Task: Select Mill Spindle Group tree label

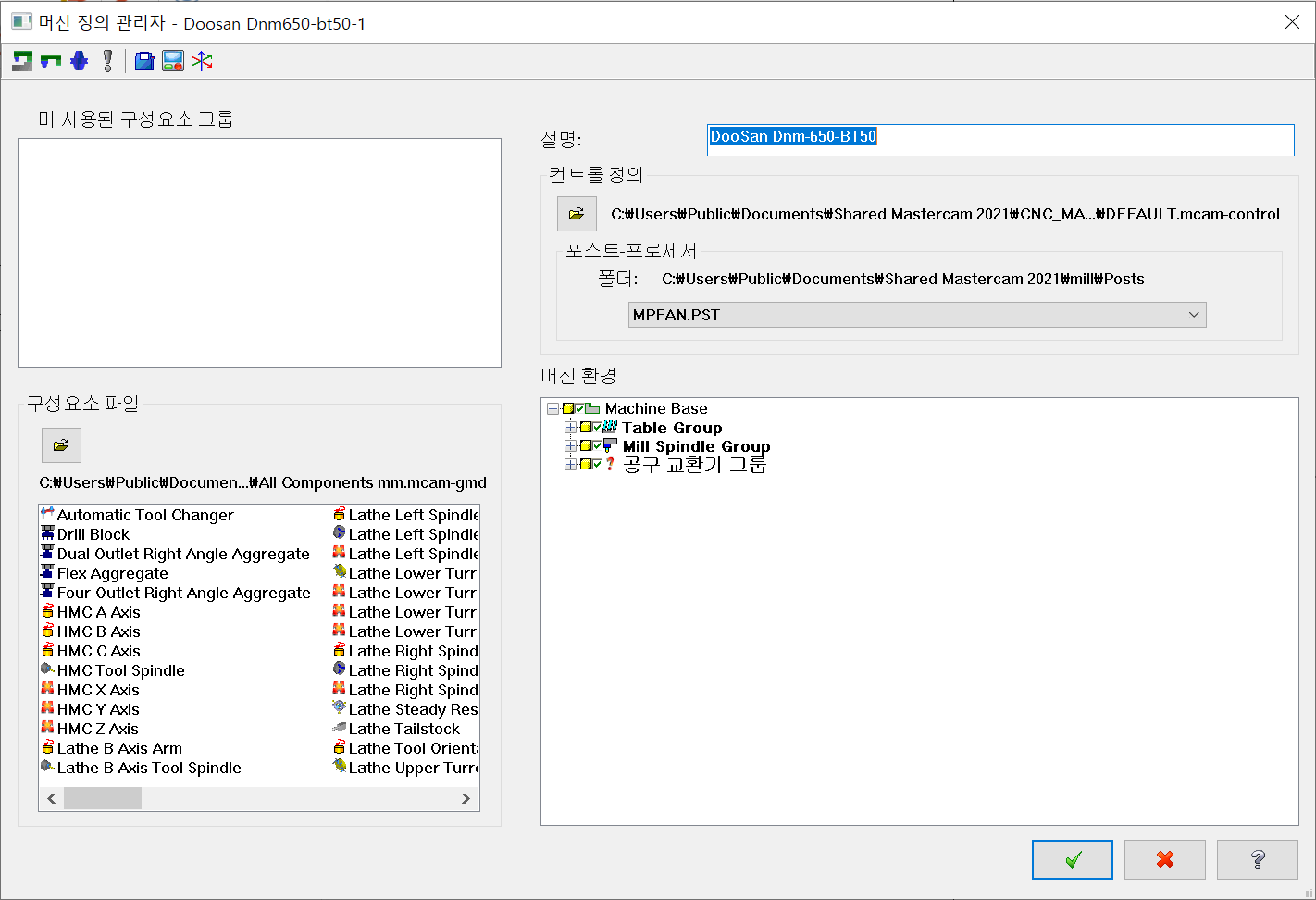Action: pos(696,446)
